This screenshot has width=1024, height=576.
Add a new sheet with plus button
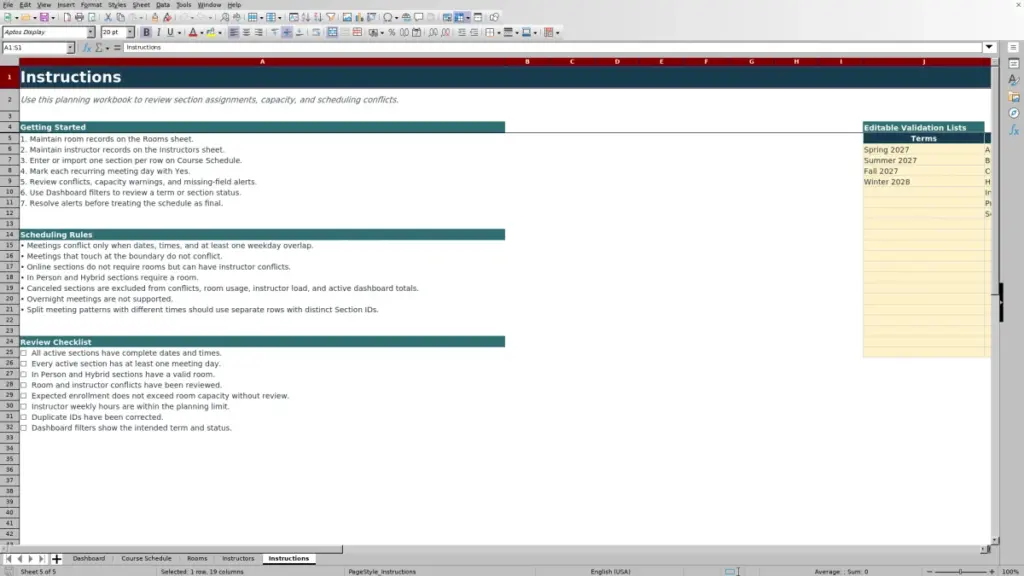[57, 559]
